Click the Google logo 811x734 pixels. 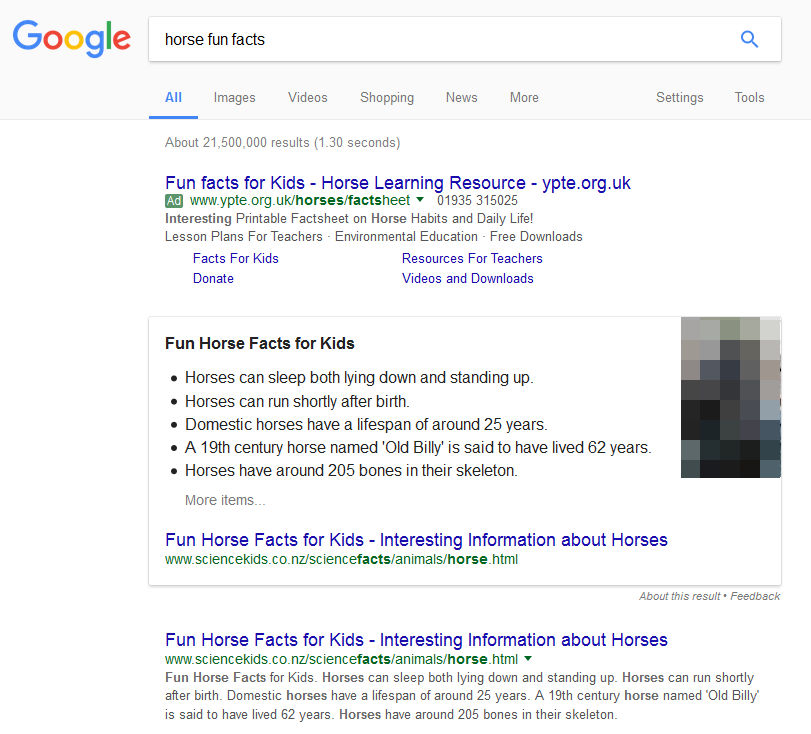(71, 39)
